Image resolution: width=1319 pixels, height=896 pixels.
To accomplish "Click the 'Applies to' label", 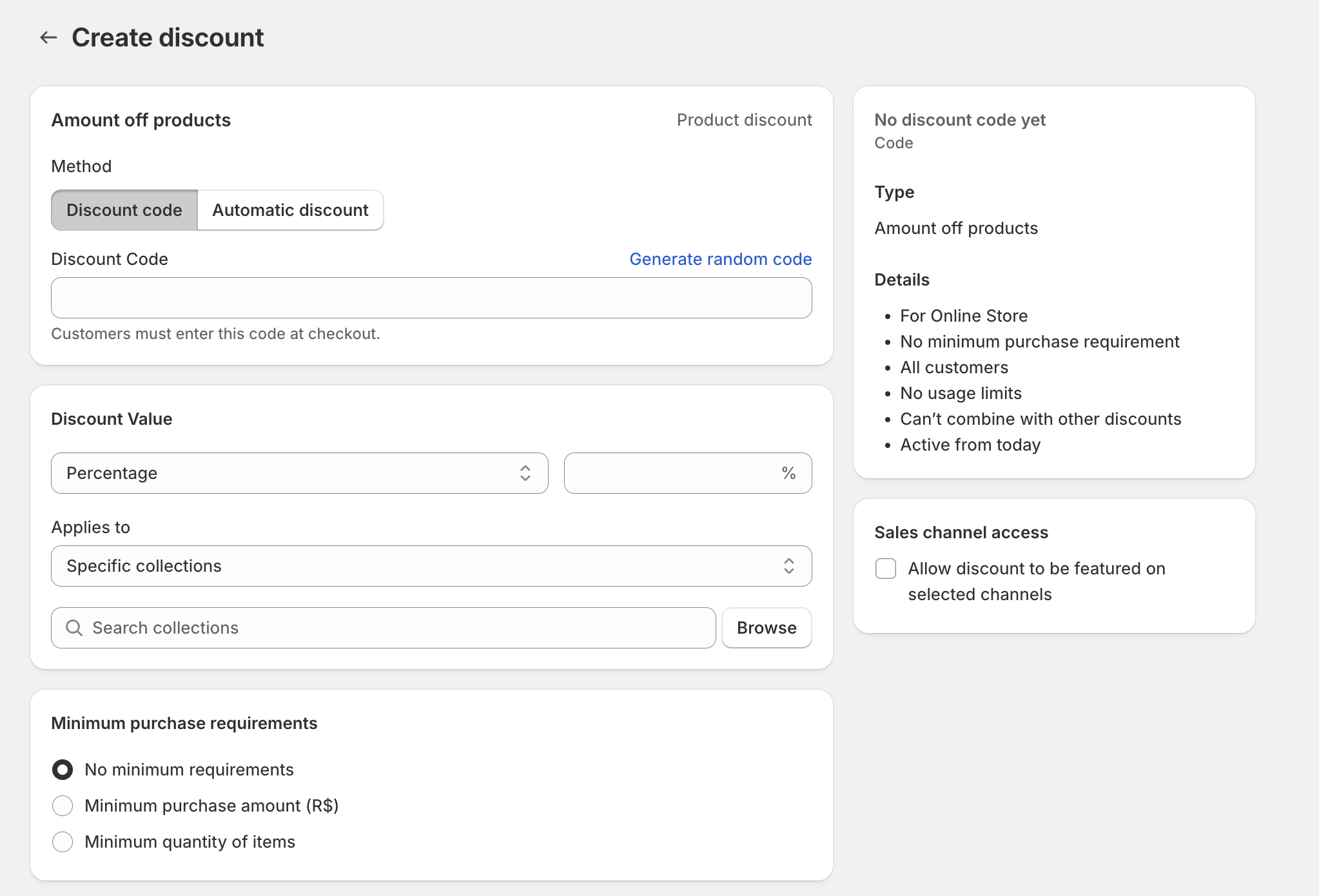I will 91,527.
